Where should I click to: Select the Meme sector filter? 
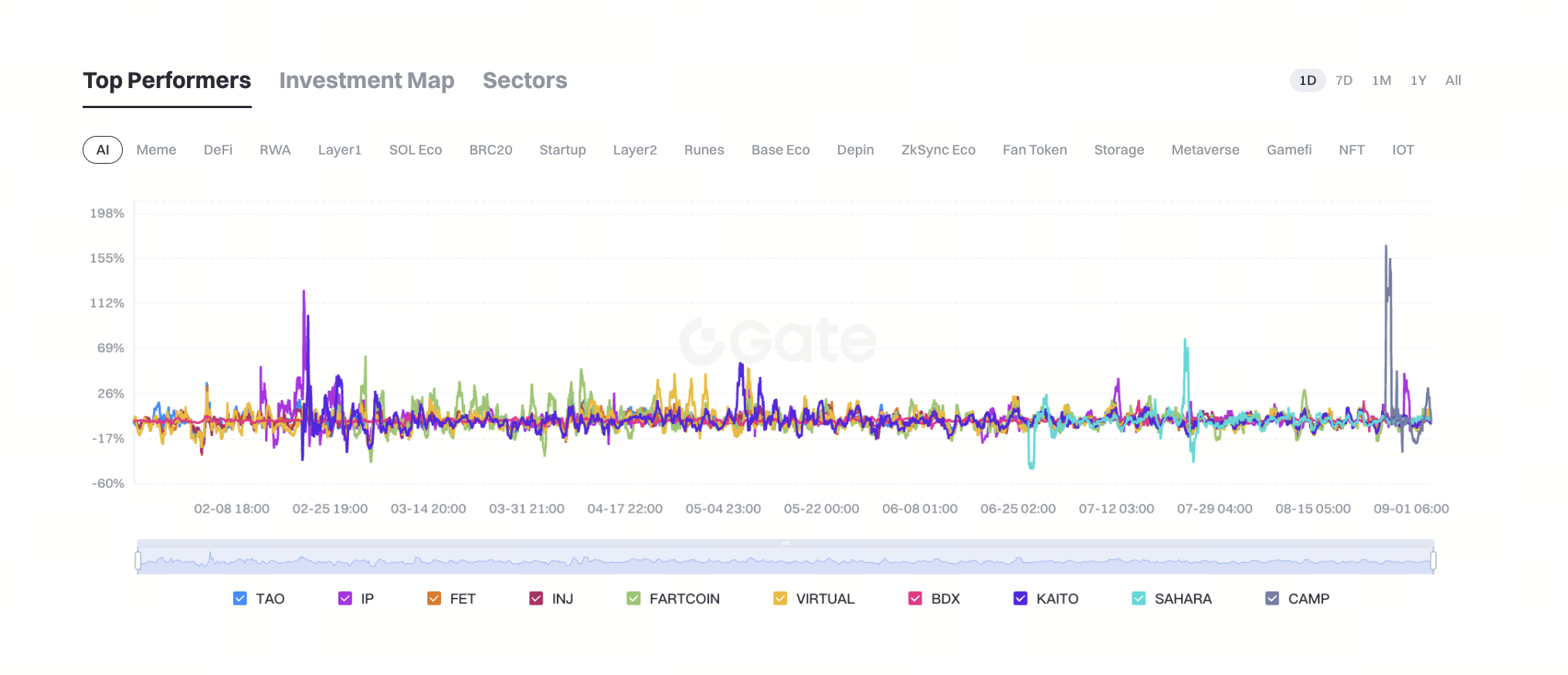(x=156, y=150)
